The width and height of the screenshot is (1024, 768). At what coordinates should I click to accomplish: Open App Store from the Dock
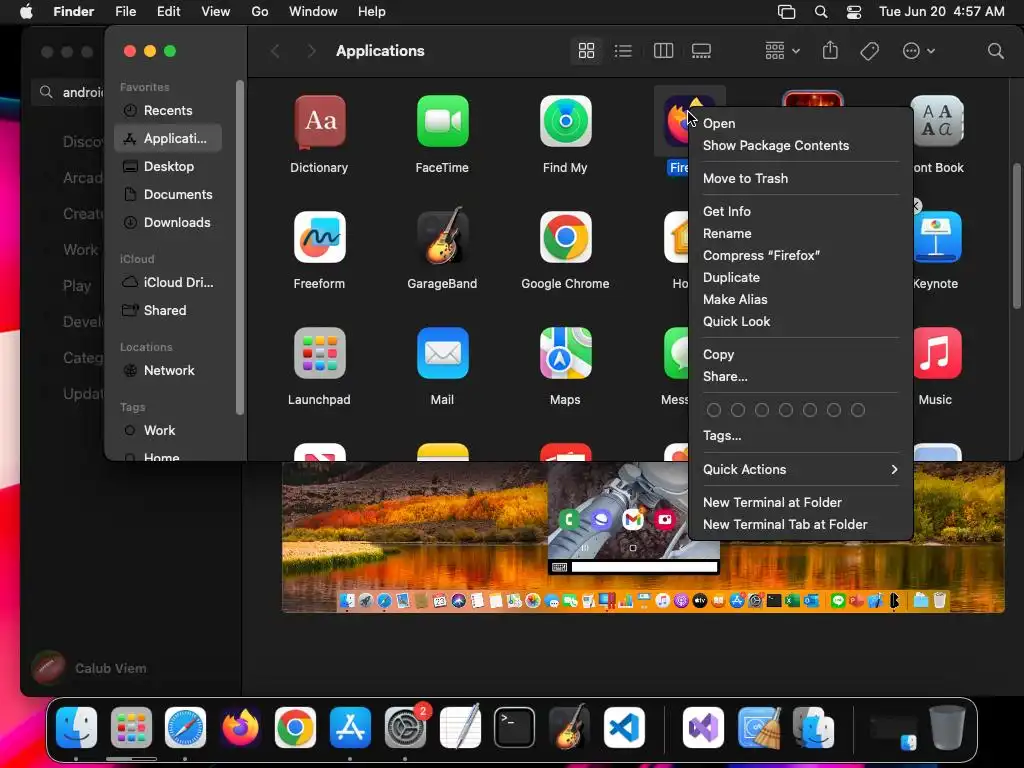350,727
